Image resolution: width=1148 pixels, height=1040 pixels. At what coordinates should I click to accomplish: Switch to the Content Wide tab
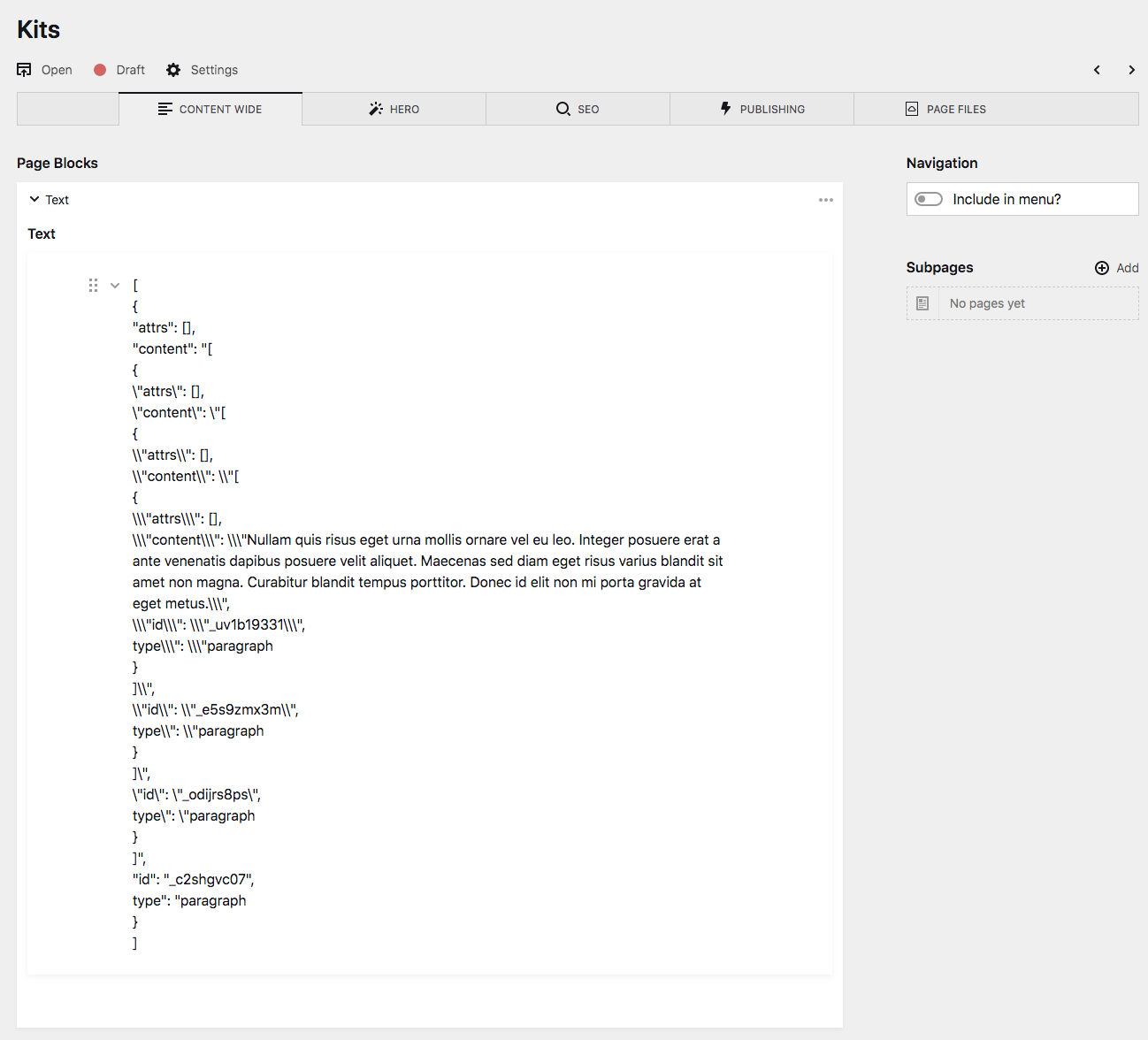click(x=210, y=108)
